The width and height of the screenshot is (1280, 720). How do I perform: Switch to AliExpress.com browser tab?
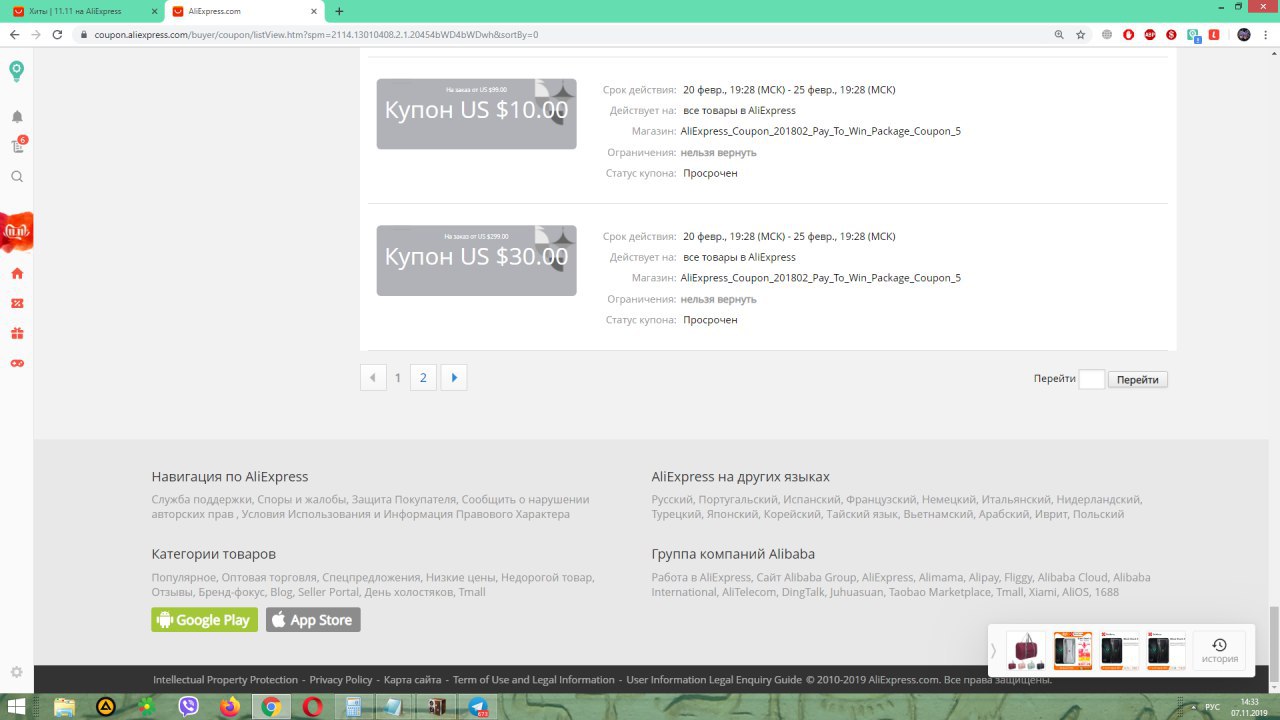[245, 11]
